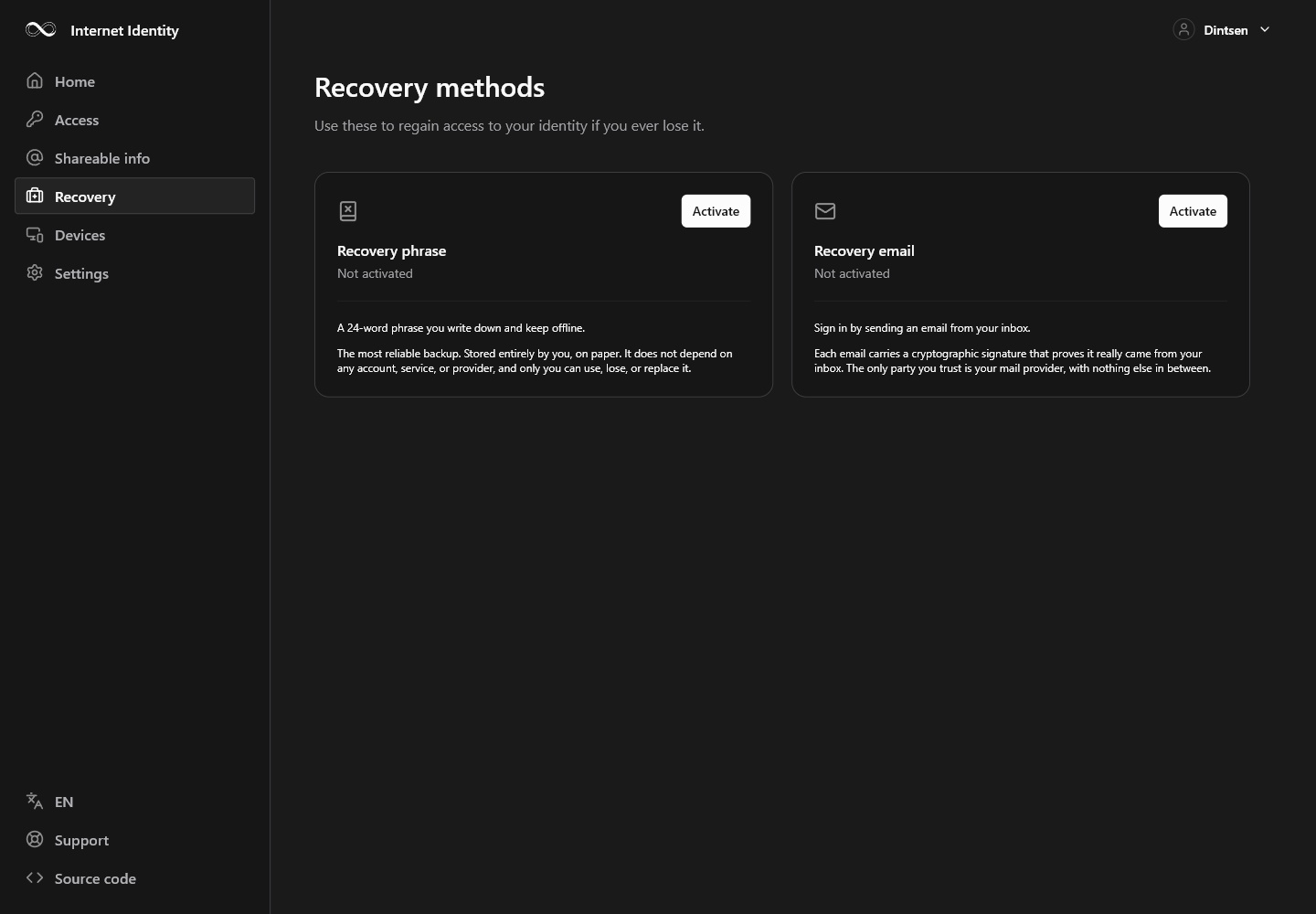Expand the Dintsen account chevron

coord(1265,29)
